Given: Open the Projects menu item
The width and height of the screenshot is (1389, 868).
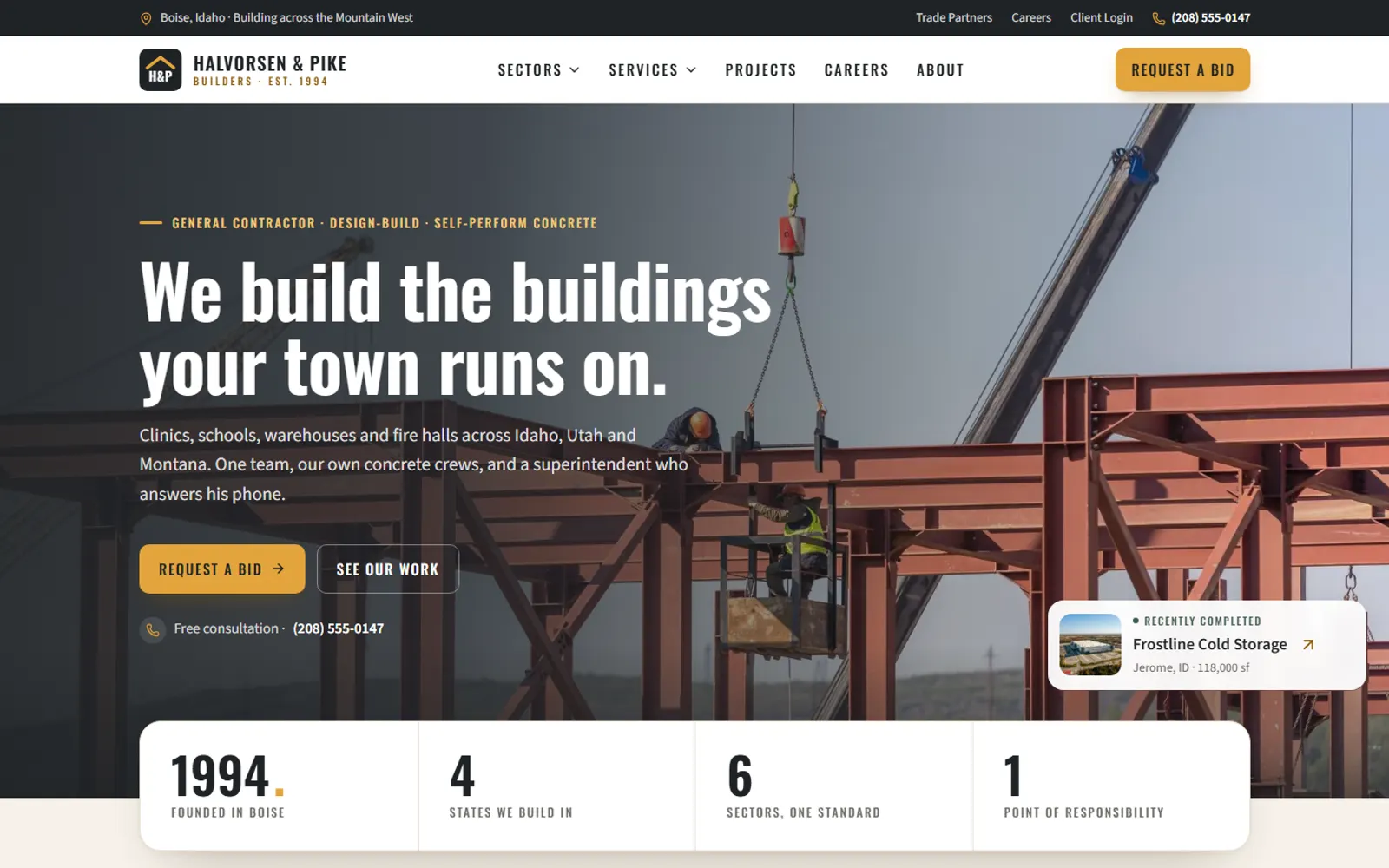Looking at the screenshot, I should [760, 70].
